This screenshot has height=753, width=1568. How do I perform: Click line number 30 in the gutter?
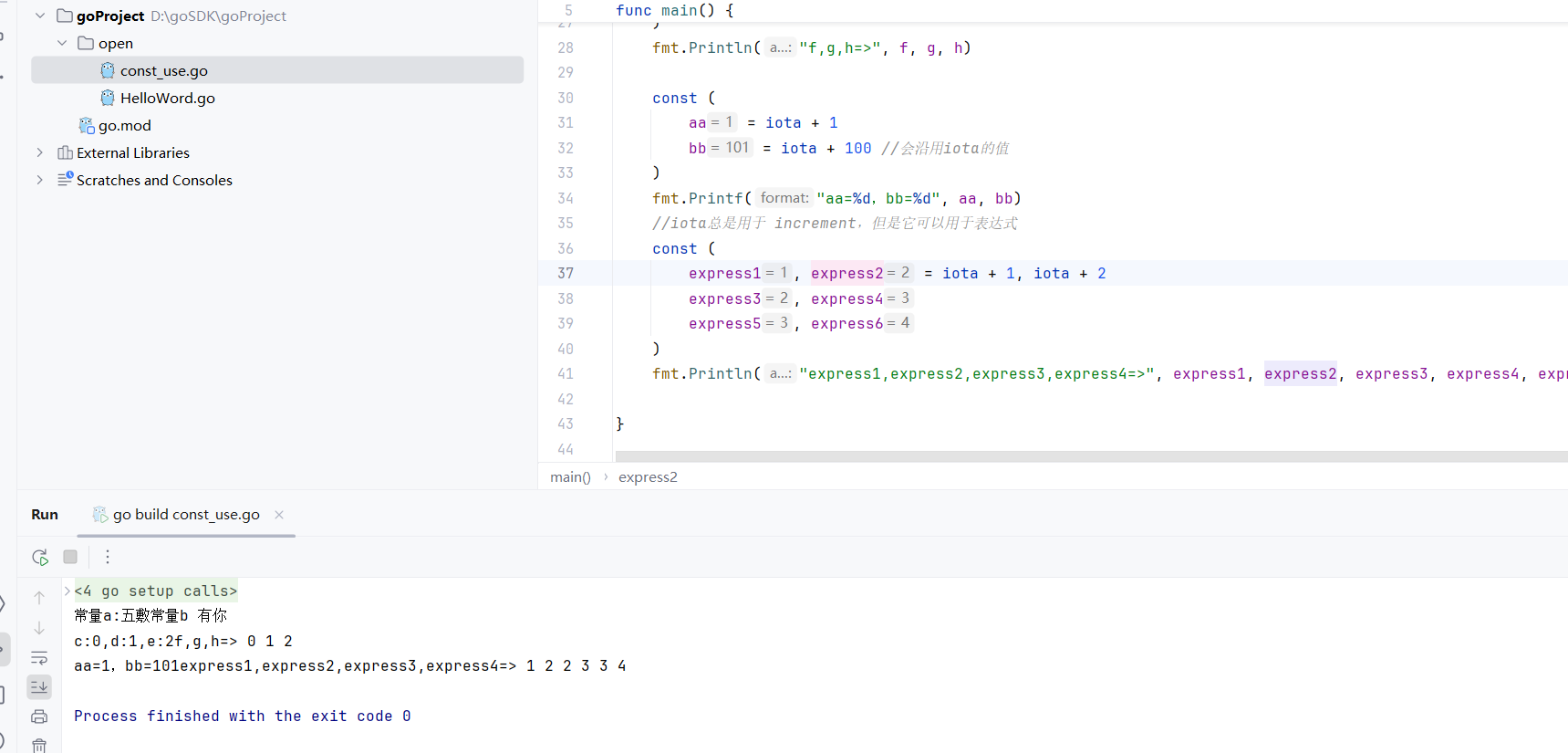(x=566, y=98)
